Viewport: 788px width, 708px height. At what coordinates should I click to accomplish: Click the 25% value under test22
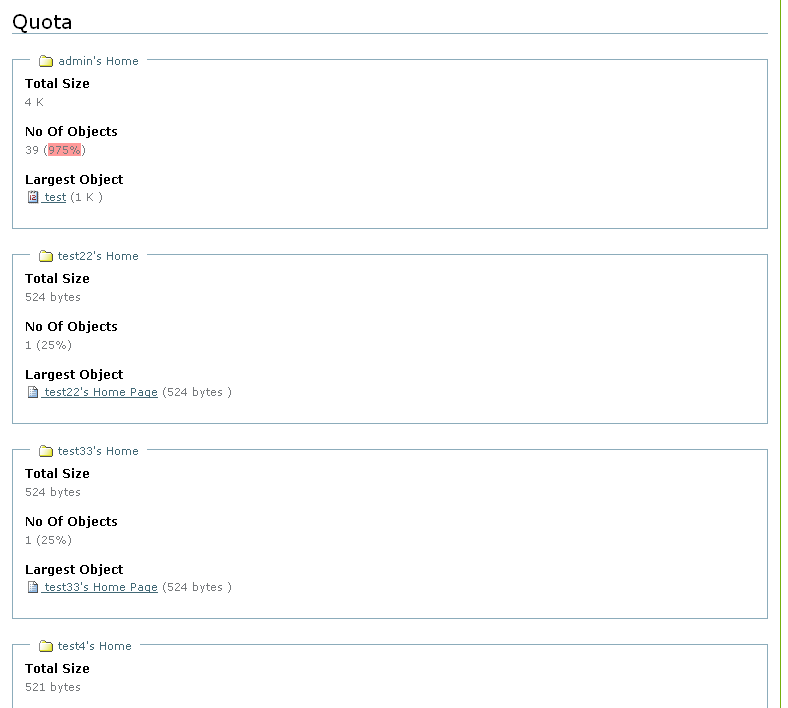[57, 345]
